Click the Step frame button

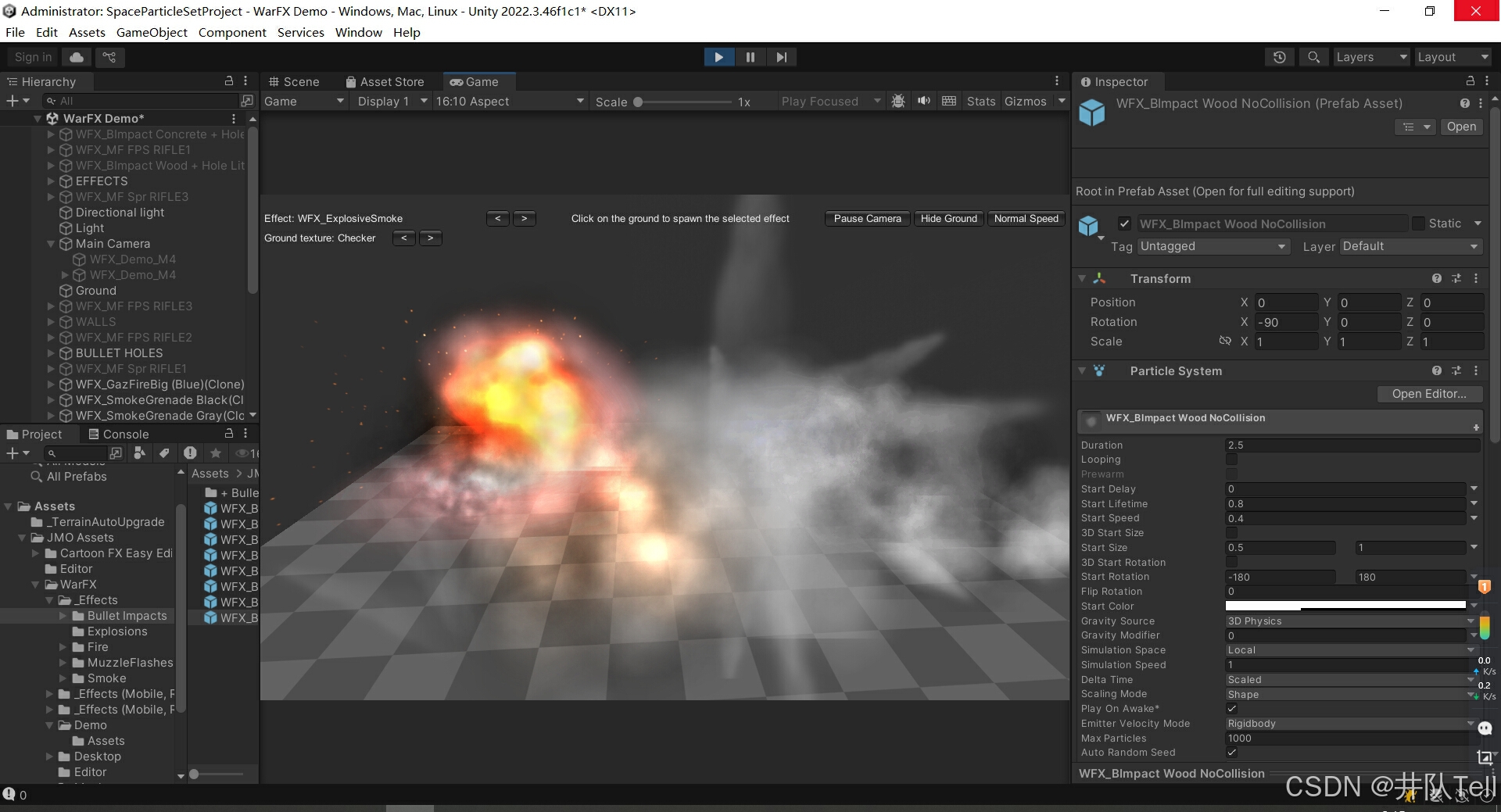(781, 57)
